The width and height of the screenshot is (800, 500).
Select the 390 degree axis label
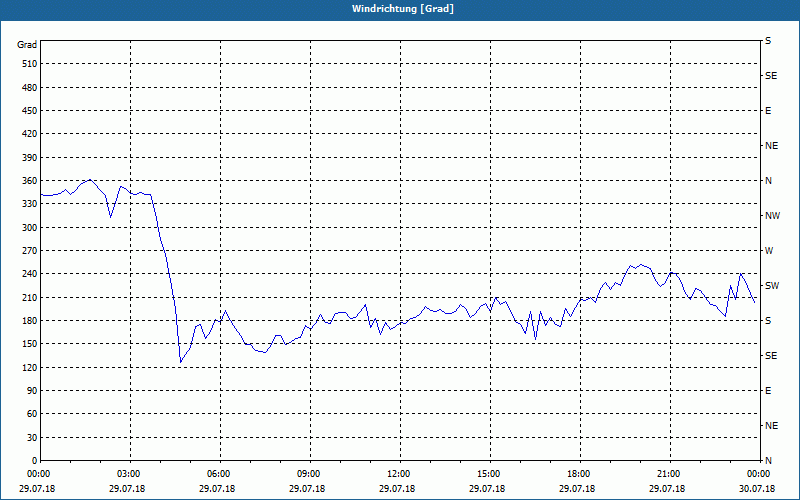[29, 157]
